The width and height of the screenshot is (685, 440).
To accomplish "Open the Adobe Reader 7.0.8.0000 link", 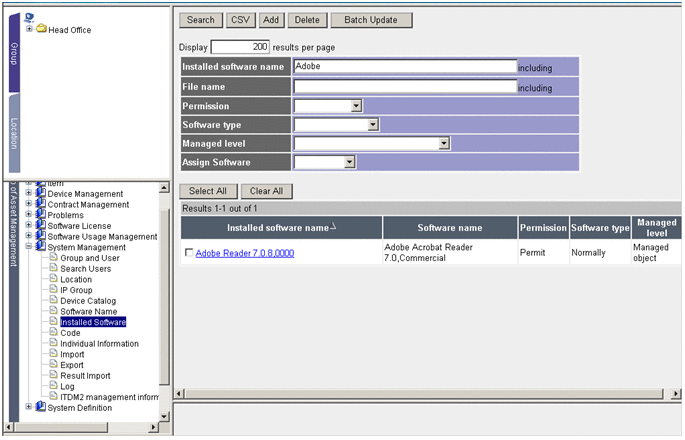I will (x=245, y=253).
